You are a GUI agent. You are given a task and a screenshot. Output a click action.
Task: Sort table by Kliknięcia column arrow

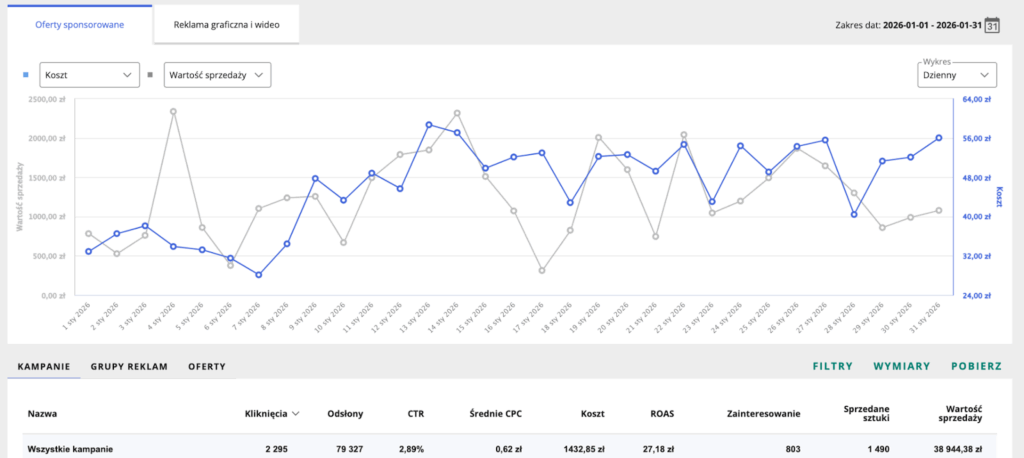(298, 412)
